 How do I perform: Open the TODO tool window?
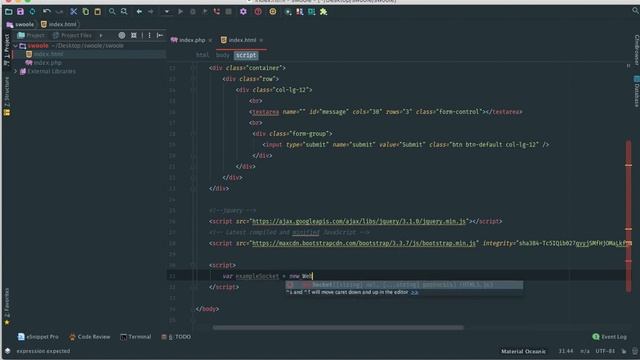[176, 337]
